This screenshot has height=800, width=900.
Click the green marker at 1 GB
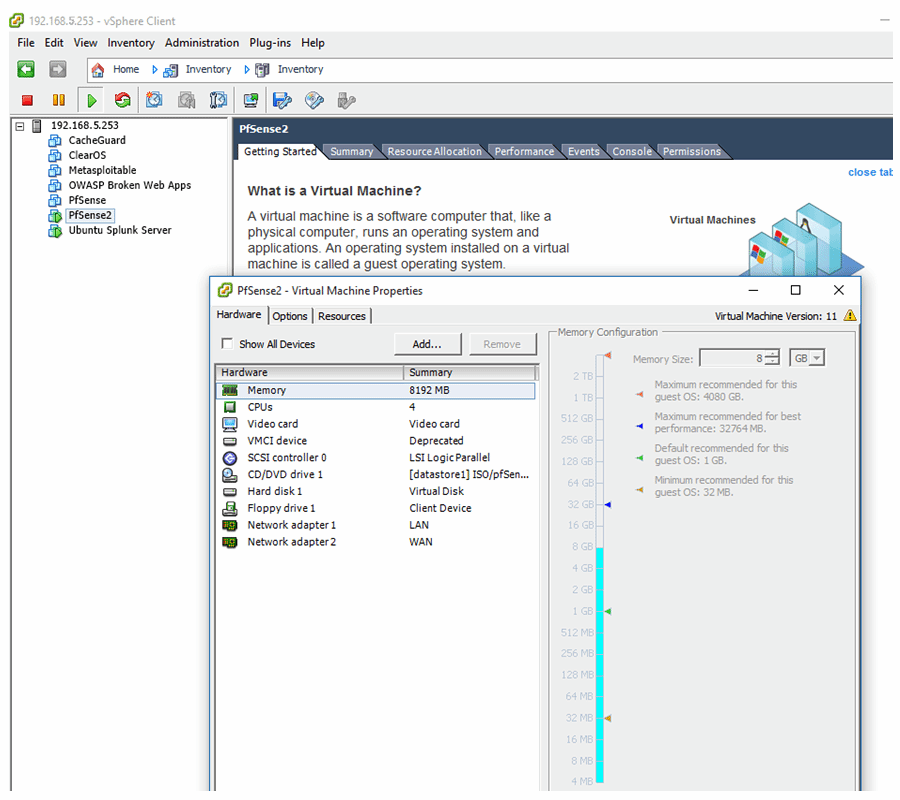coord(608,611)
